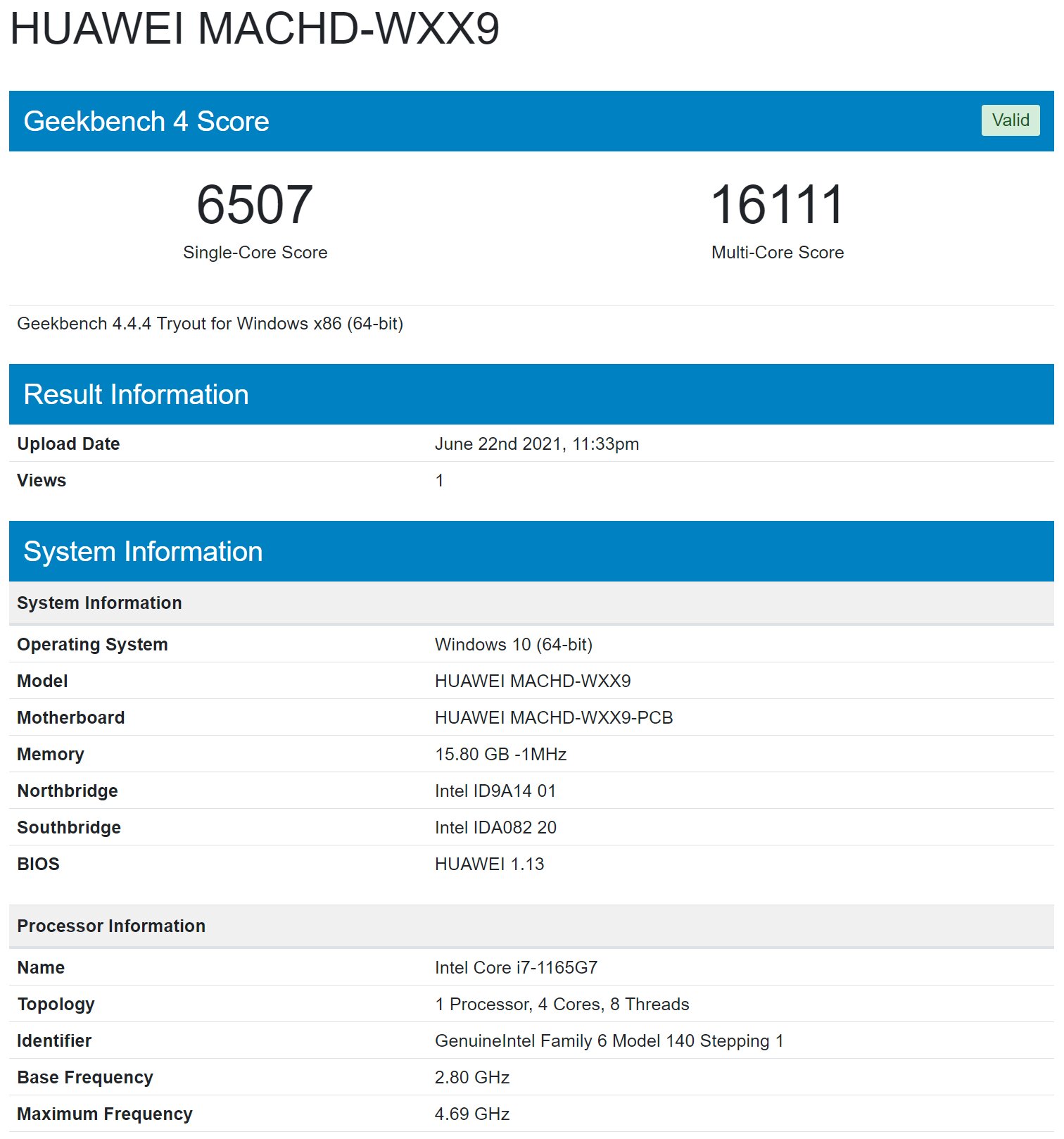This screenshot has height=1139, width=1064.
Task: Click the green Valid badge
Action: coord(1010,120)
